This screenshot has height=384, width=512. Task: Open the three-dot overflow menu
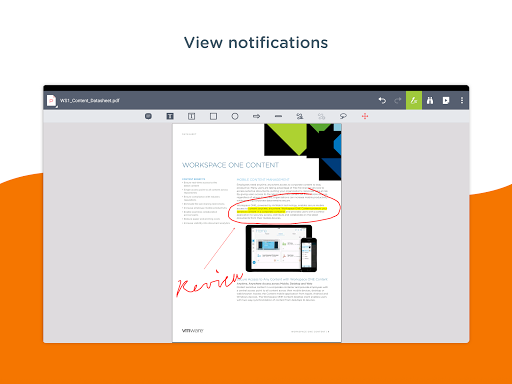click(462, 100)
